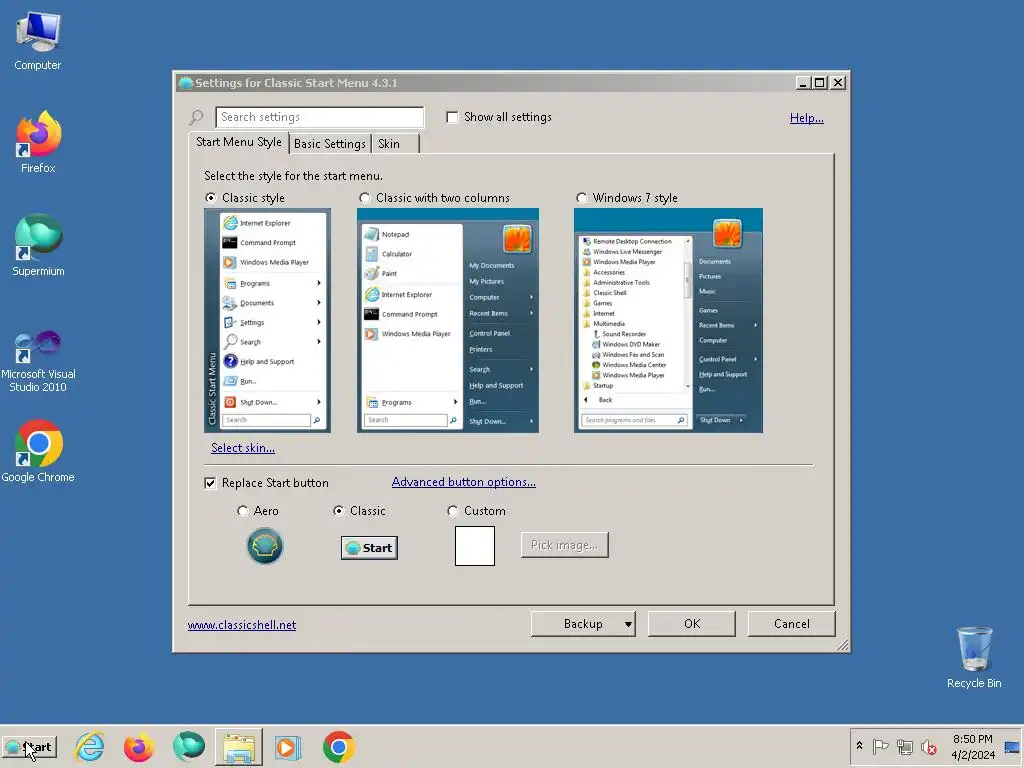Click the Classic Start button preview image

[369, 547]
